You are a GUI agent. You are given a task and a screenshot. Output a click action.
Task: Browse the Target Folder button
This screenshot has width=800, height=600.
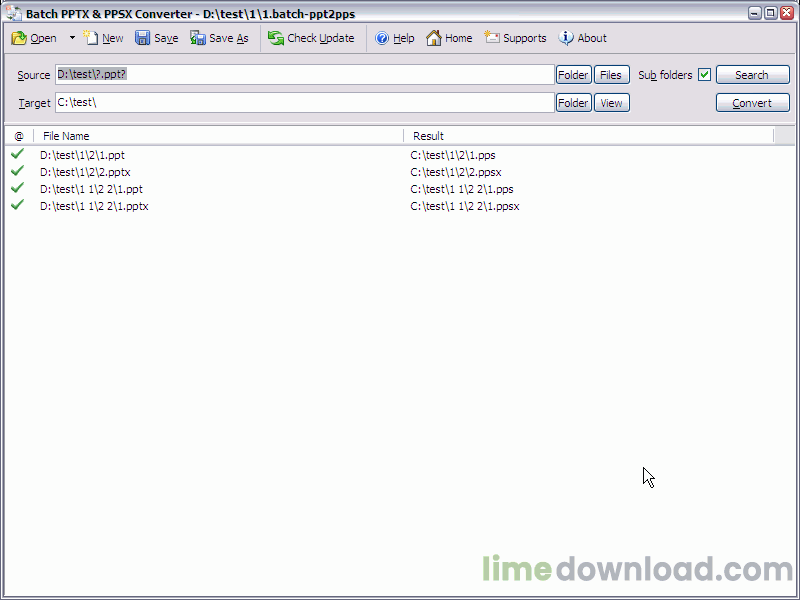click(573, 103)
